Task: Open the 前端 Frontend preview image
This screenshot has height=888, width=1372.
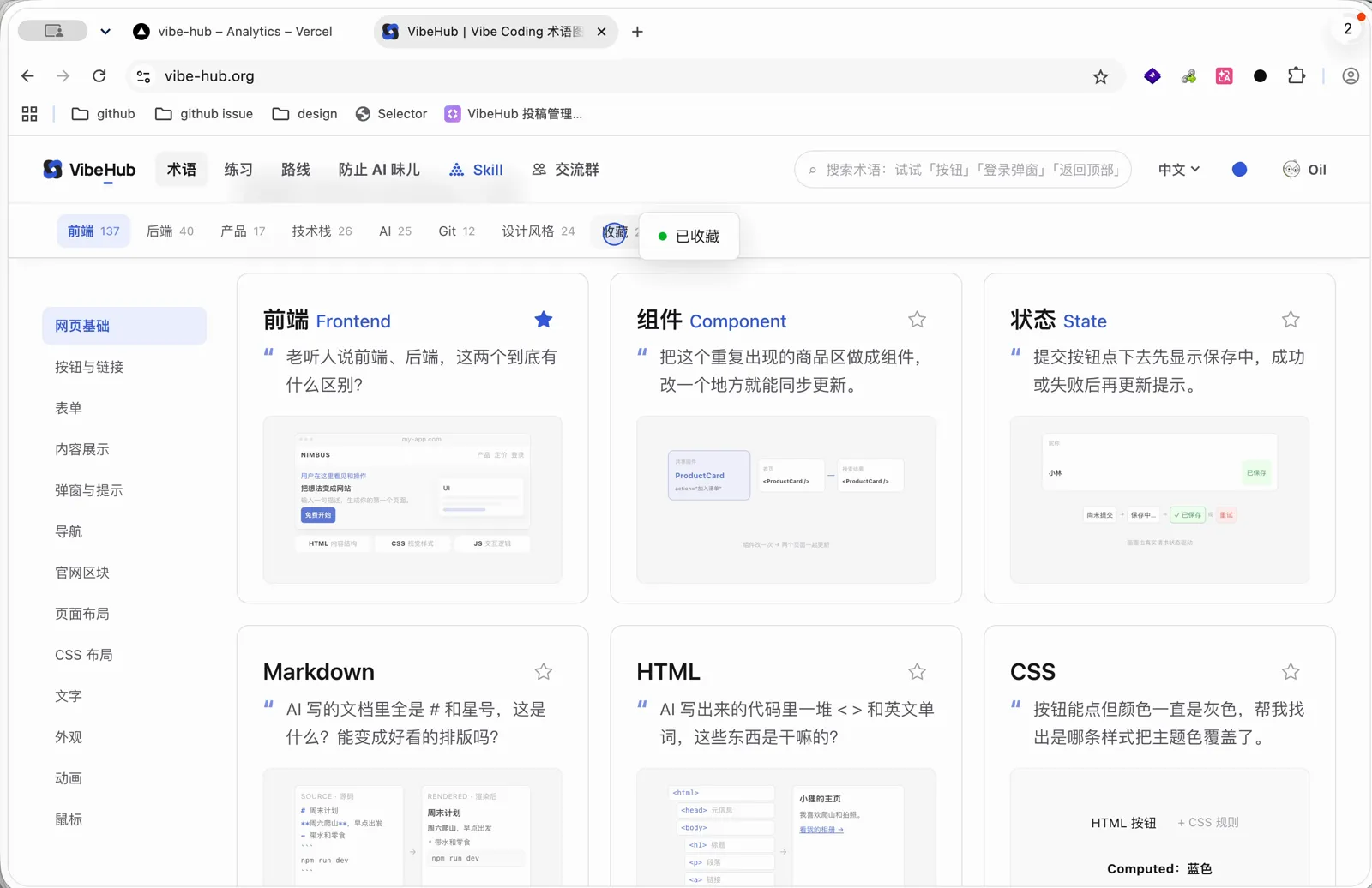Action: [412, 500]
